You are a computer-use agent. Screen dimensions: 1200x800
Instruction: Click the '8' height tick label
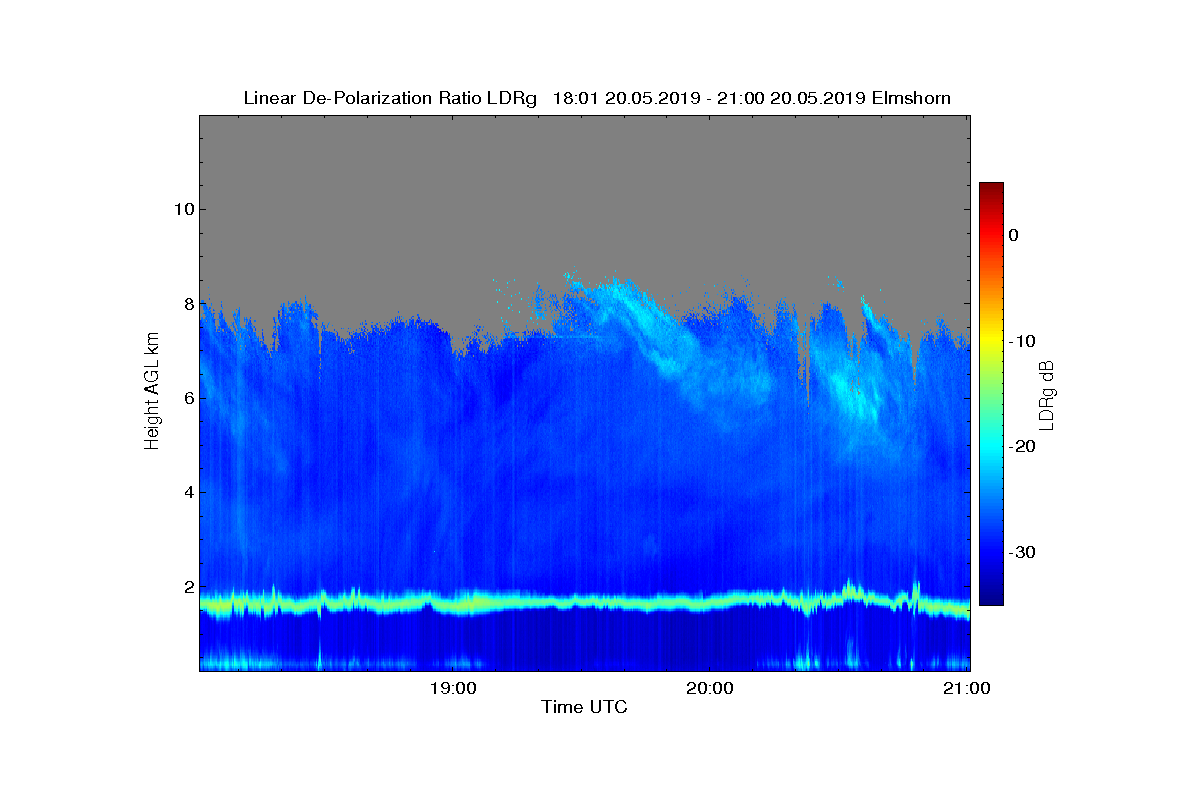189,304
